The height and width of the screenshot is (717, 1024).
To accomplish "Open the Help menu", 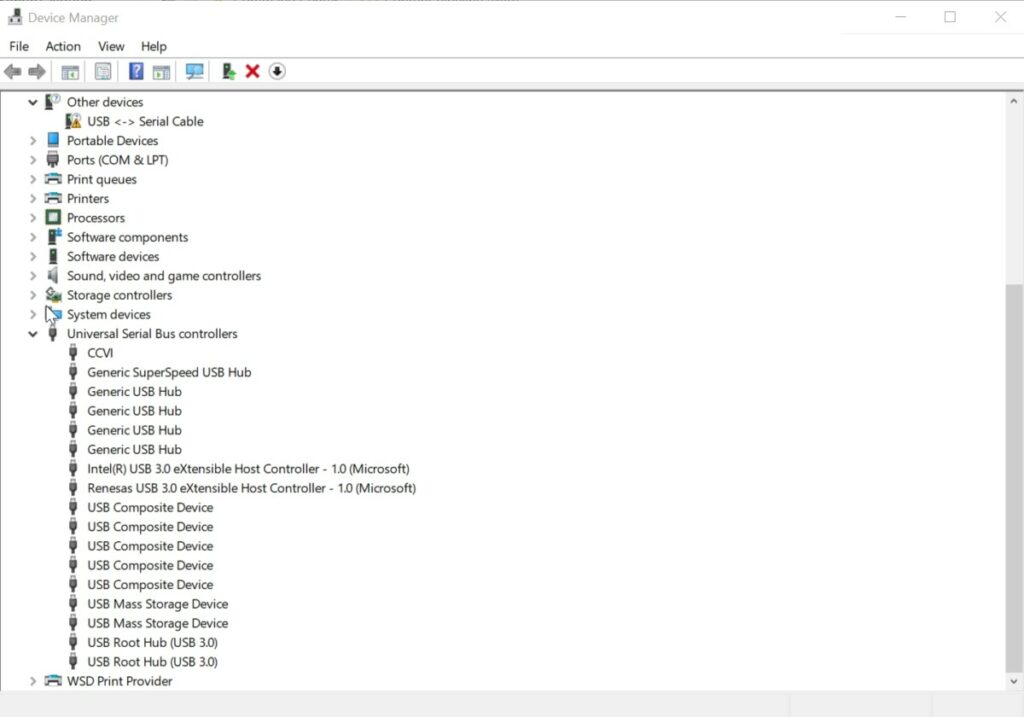I will click(x=153, y=46).
